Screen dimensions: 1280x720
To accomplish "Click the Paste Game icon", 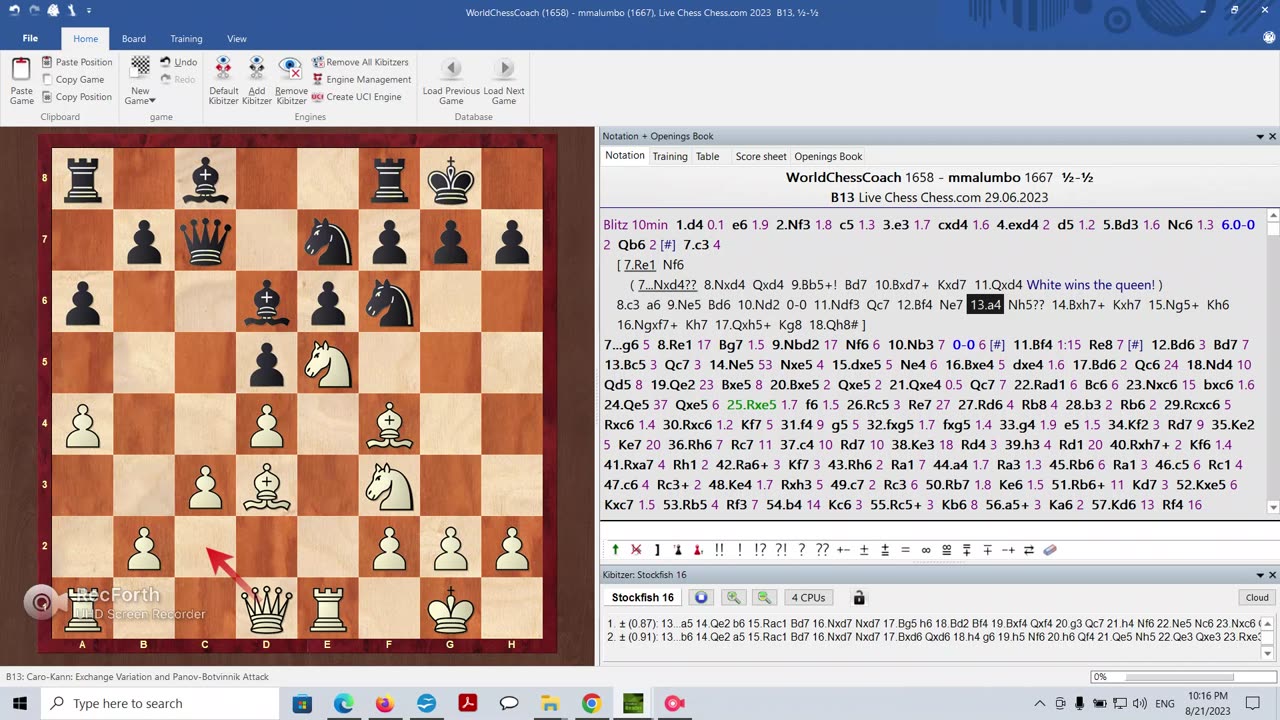I will pos(21,80).
